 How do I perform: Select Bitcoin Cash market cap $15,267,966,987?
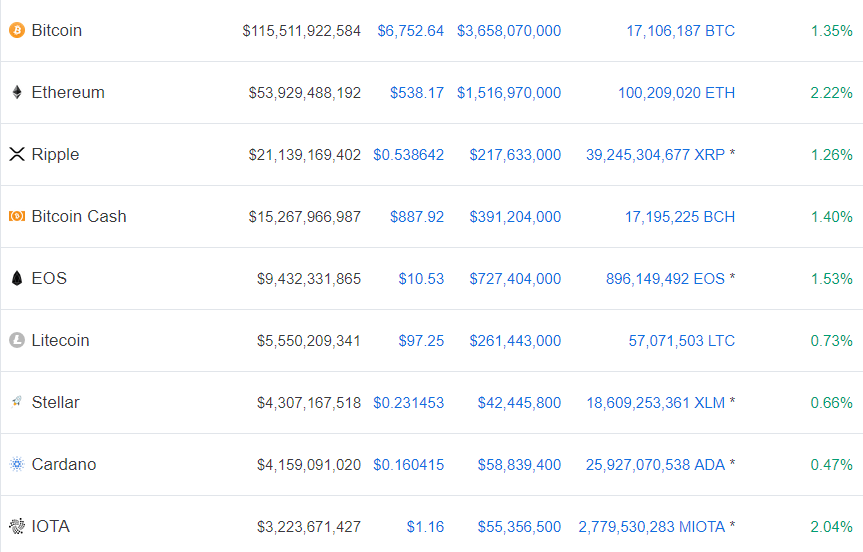pyautogui.click(x=305, y=217)
